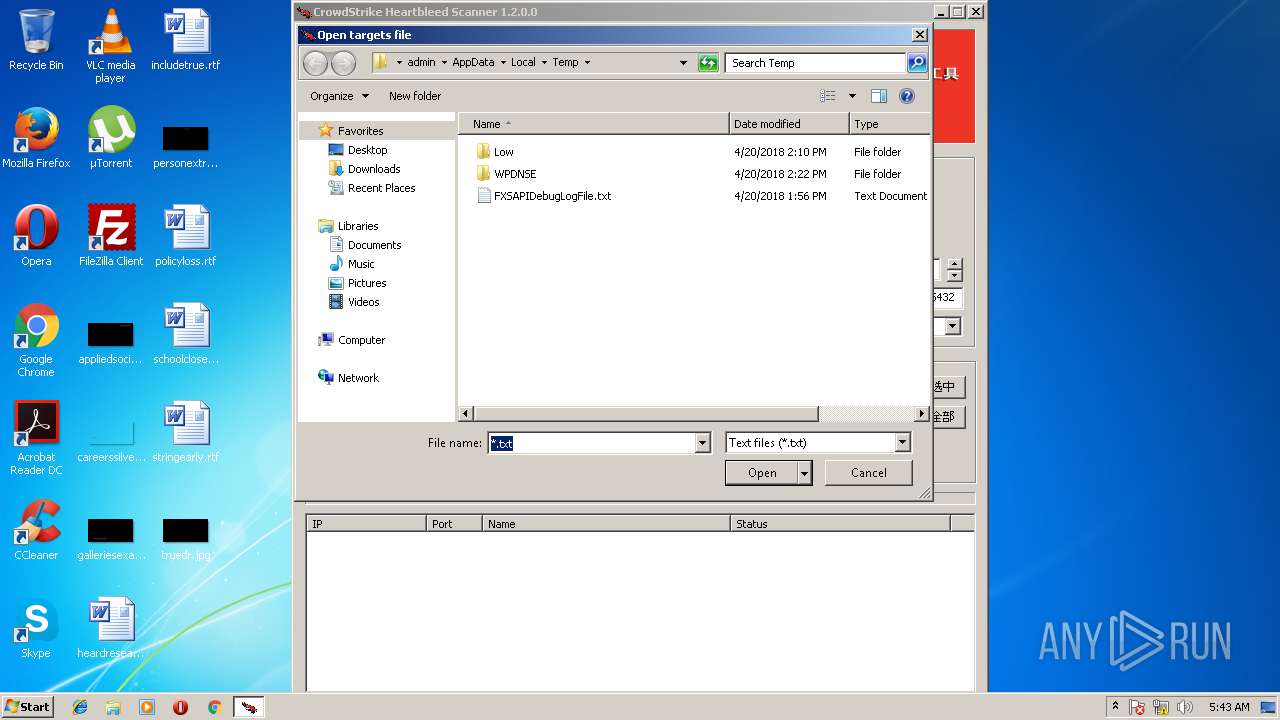Open Google Chrome desktop shortcut
Image resolution: width=1280 pixels, height=720 pixels.
[36, 340]
